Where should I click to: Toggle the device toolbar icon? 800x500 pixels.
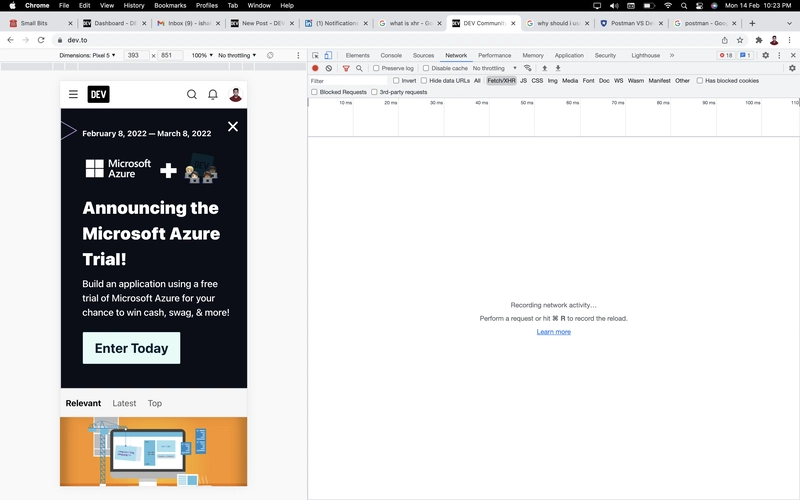tap(328, 55)
